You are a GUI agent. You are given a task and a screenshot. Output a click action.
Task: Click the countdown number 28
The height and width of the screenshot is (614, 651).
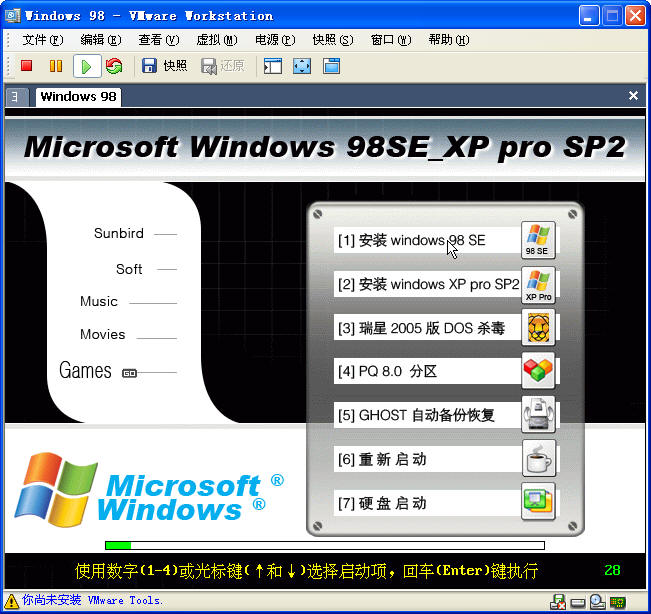612,570
